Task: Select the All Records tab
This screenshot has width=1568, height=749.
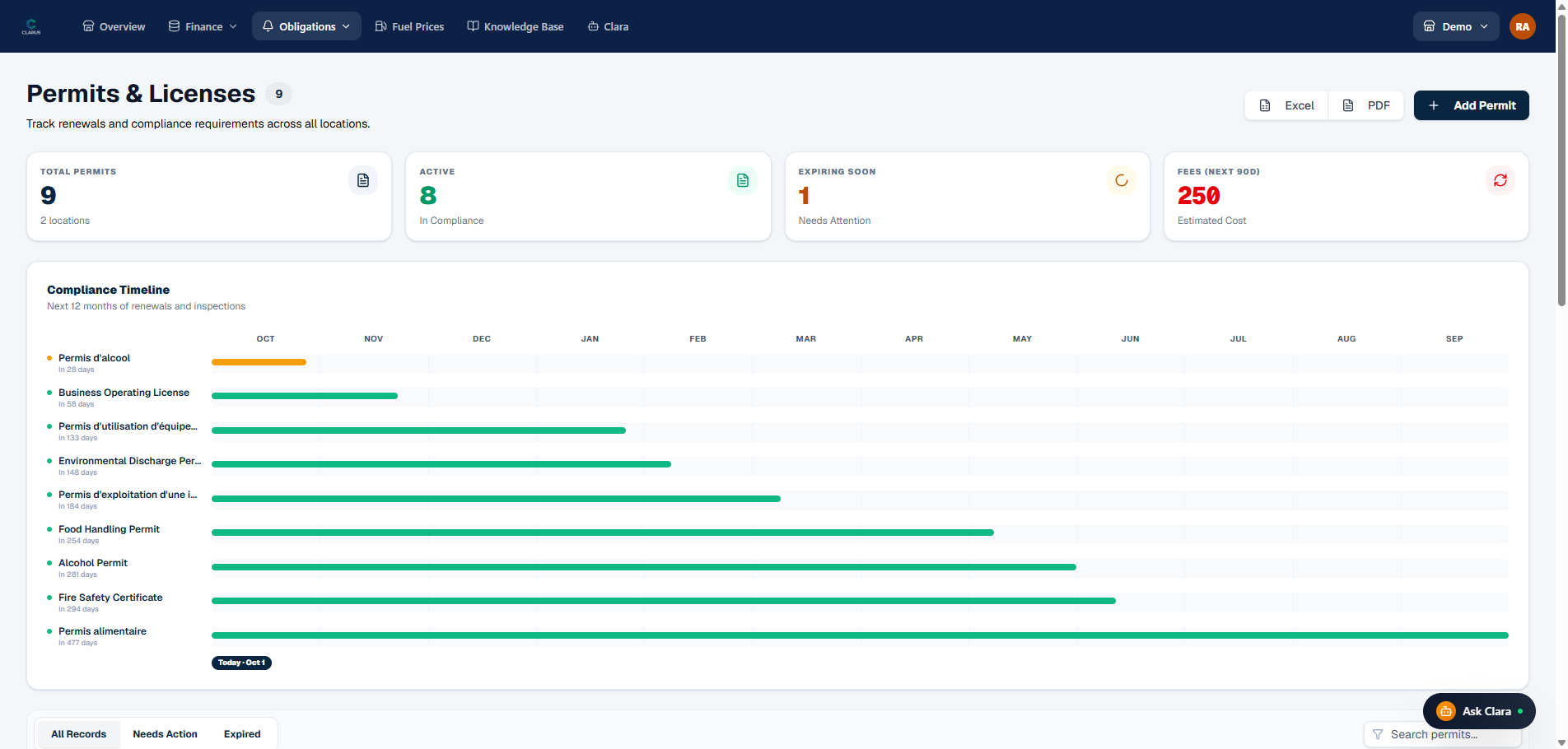Action: click(78, 734)
